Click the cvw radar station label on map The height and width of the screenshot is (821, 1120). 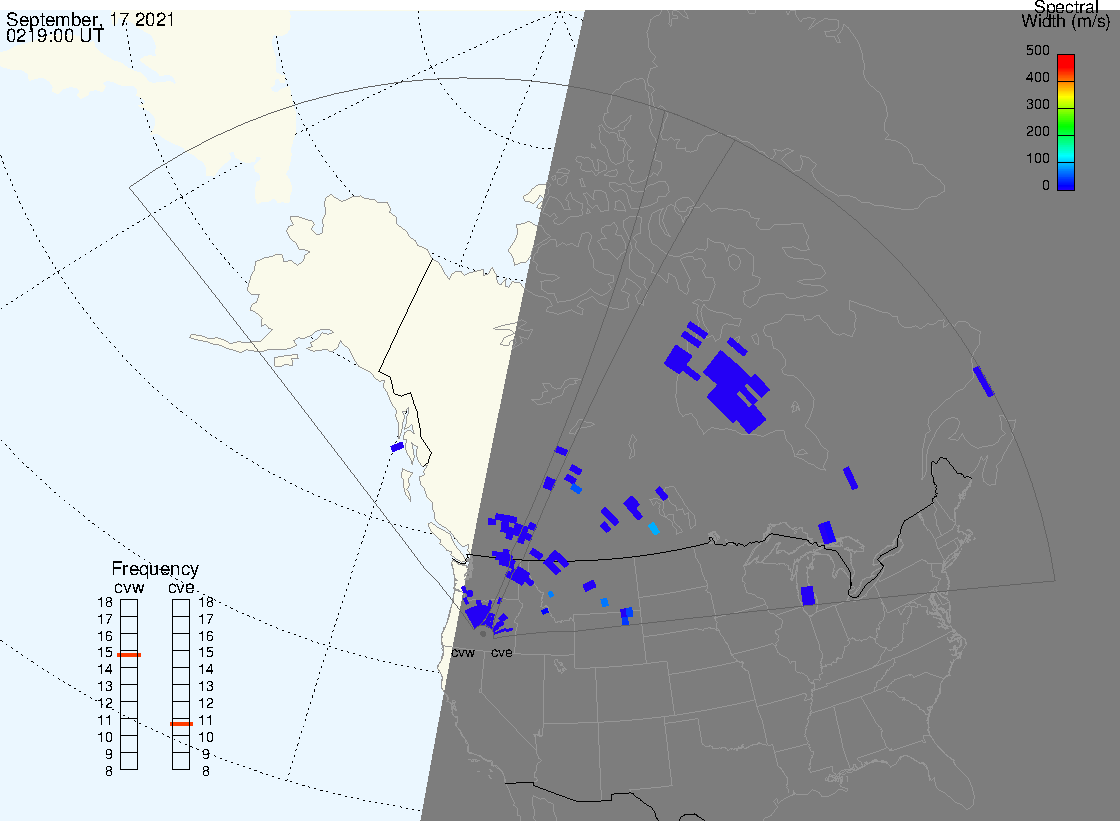pyautogui.click(x=463, y=652)
